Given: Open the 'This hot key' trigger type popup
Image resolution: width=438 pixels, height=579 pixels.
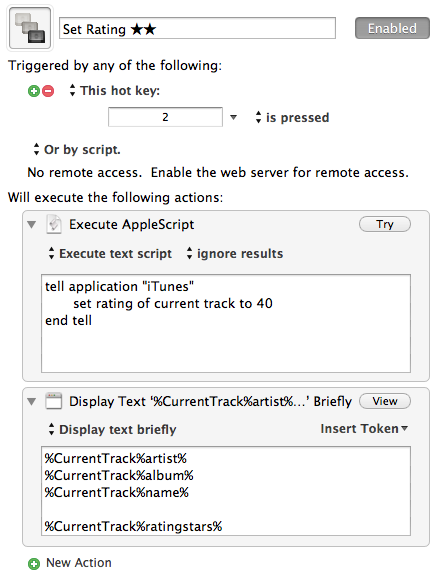Looking at the screenshot, I should tap(115, 91).
